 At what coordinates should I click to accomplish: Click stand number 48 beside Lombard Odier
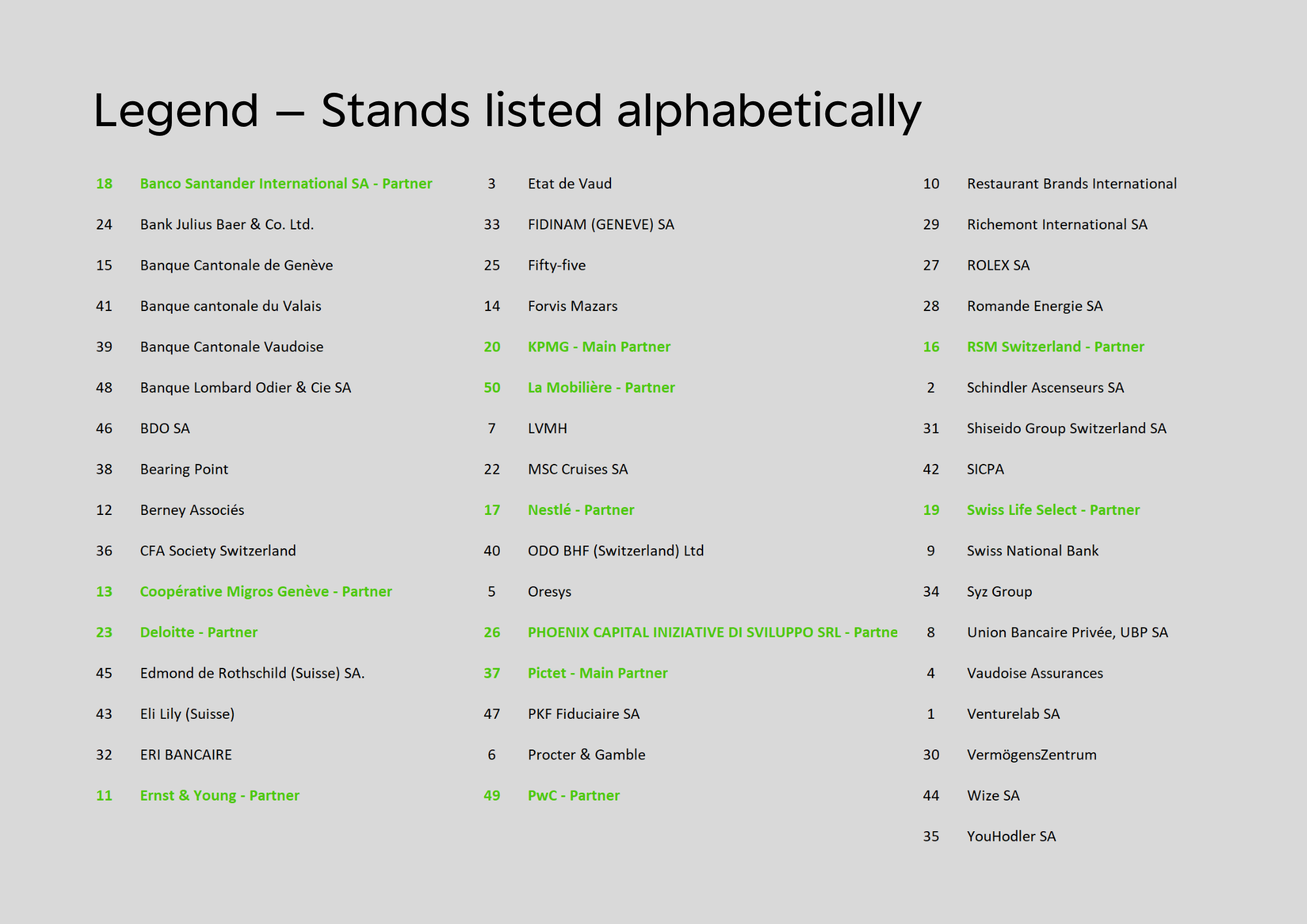click(104, 388)
